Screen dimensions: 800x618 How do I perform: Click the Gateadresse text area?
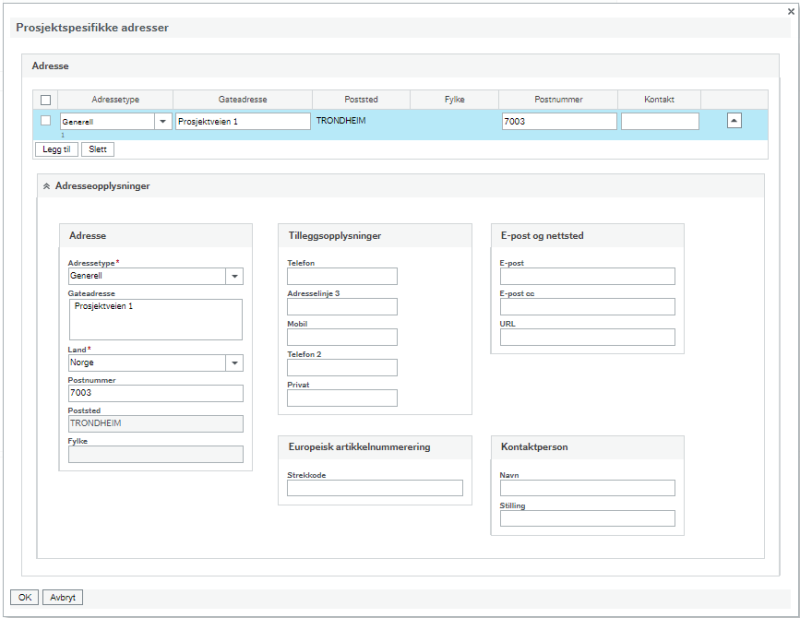coord(156,319)
